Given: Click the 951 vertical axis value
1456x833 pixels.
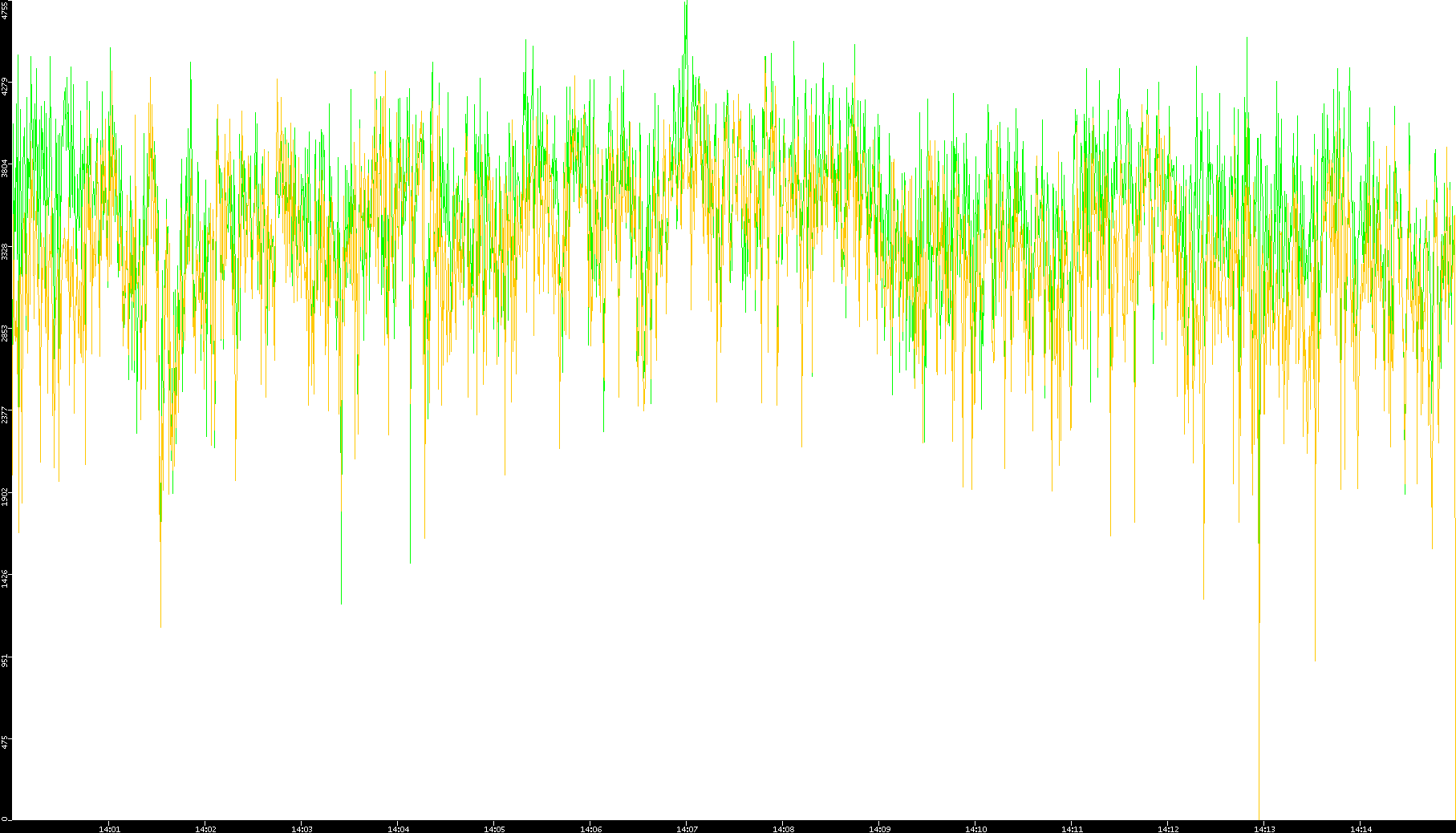Looking at the screenshot, I should coord(5,661).
